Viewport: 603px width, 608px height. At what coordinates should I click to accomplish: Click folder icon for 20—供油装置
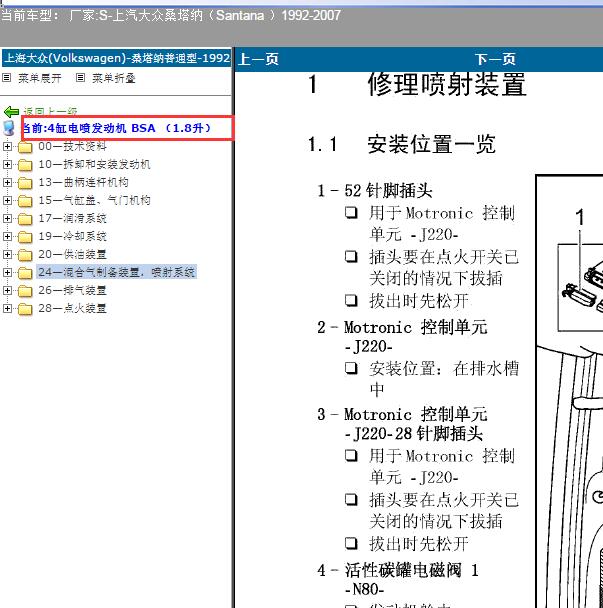pyautogui.click(x=25, y=255)
